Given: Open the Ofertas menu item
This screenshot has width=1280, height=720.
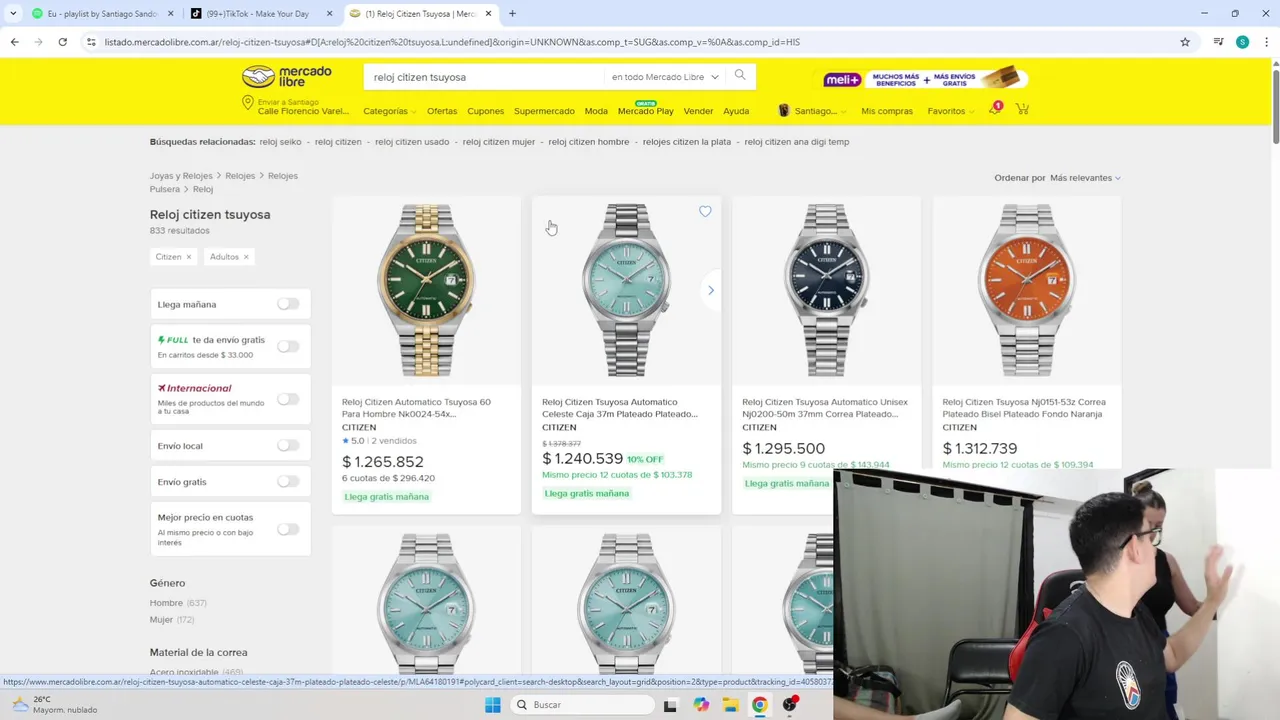Looking at the screenshot, I should [442, 111].
